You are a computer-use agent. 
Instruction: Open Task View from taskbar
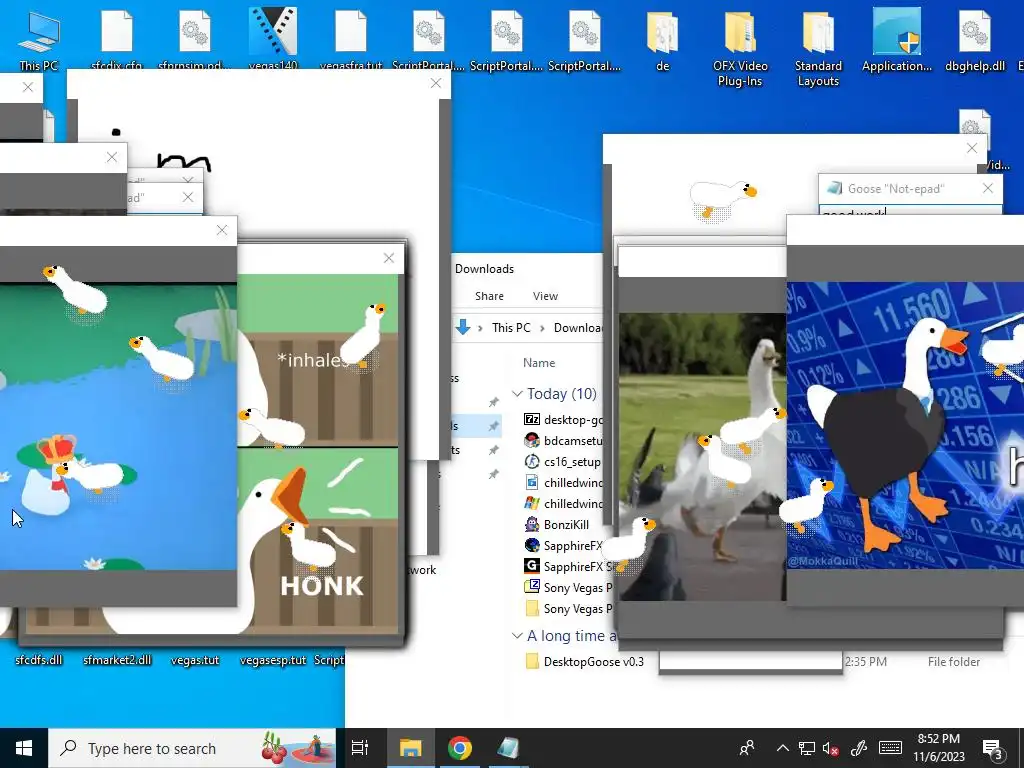coord(360,748)
